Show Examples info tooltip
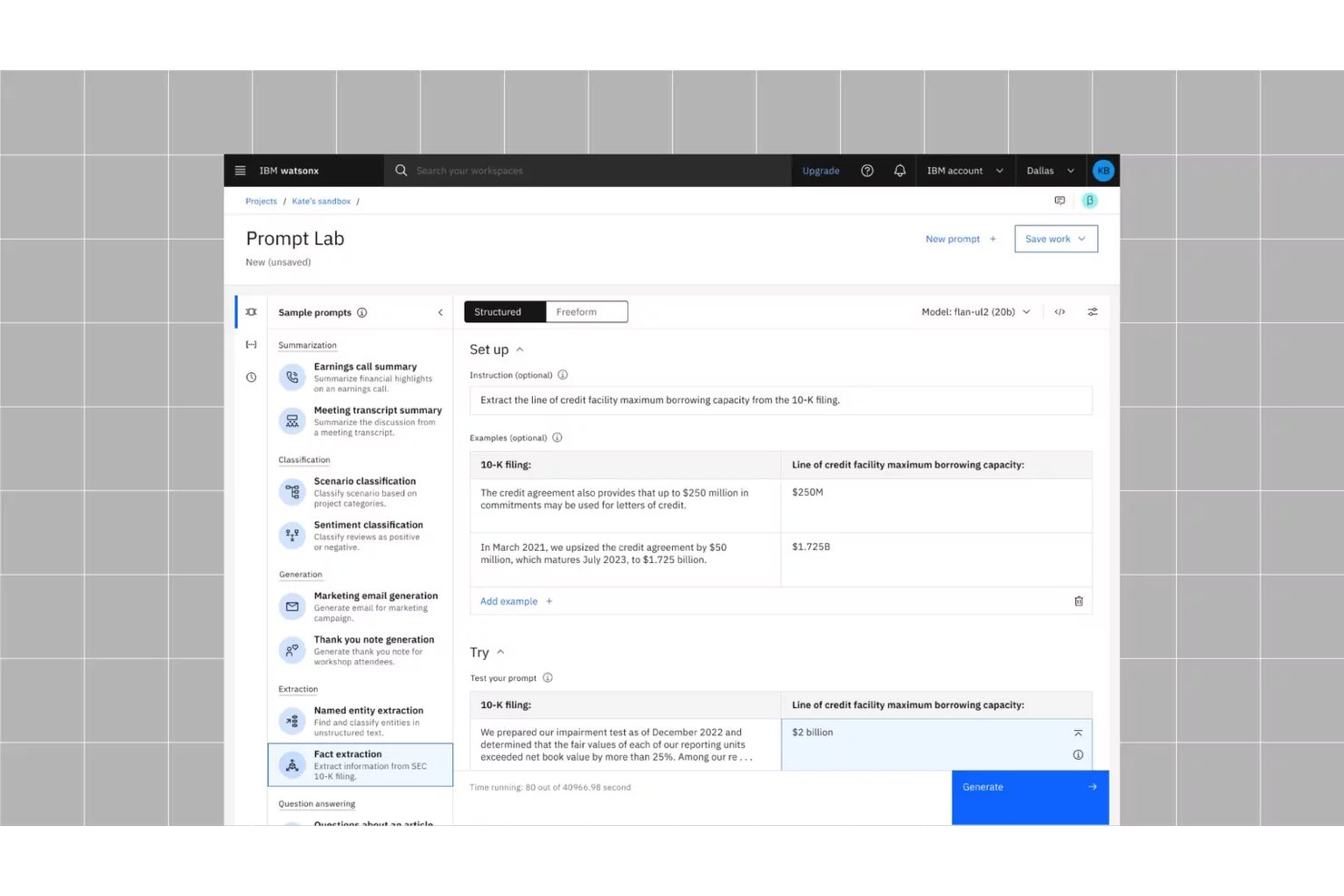The height and width of the screenshot is (896, 1344). [558, 438]
